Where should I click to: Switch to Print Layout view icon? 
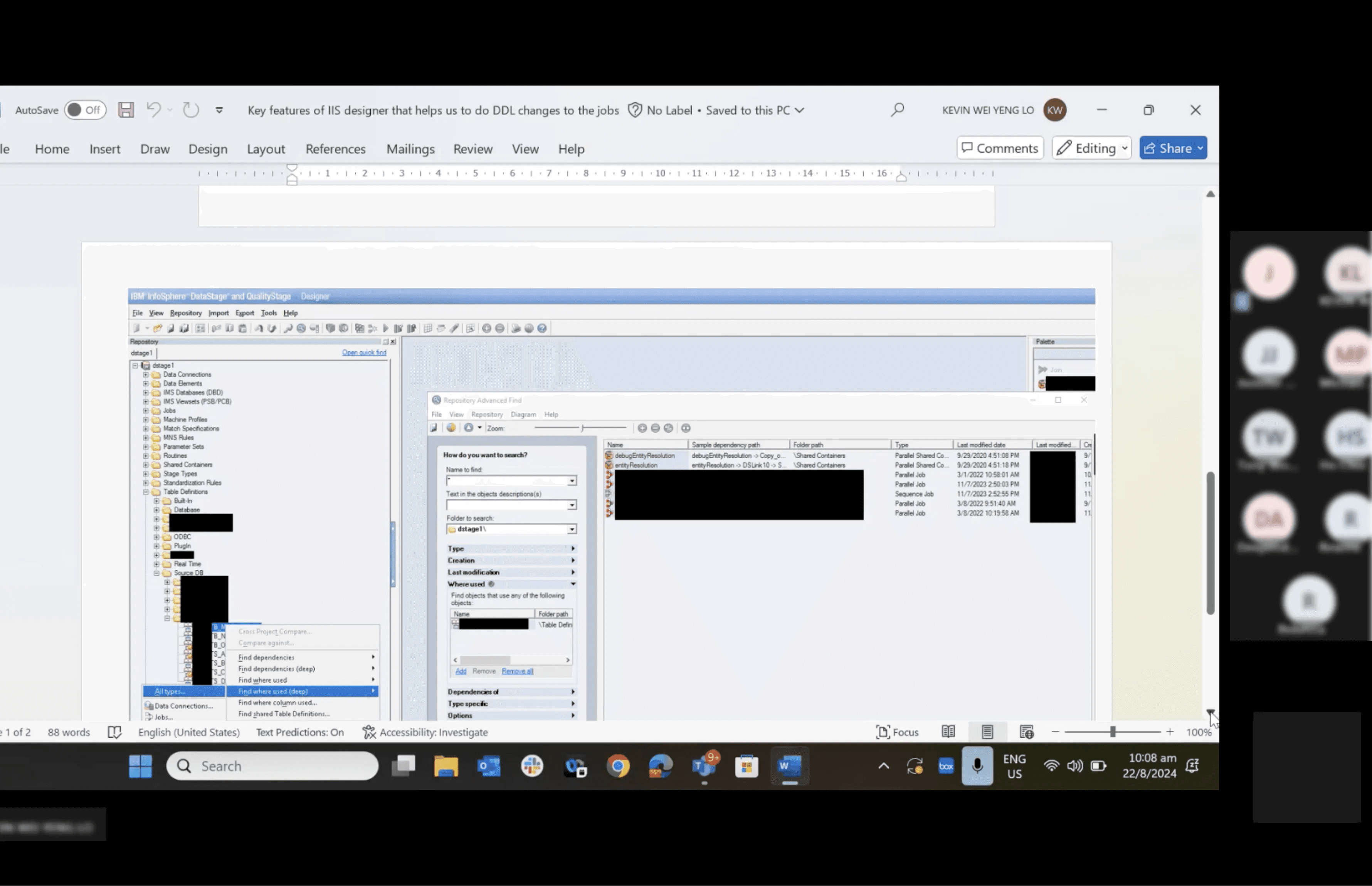(x=987, y=732)
